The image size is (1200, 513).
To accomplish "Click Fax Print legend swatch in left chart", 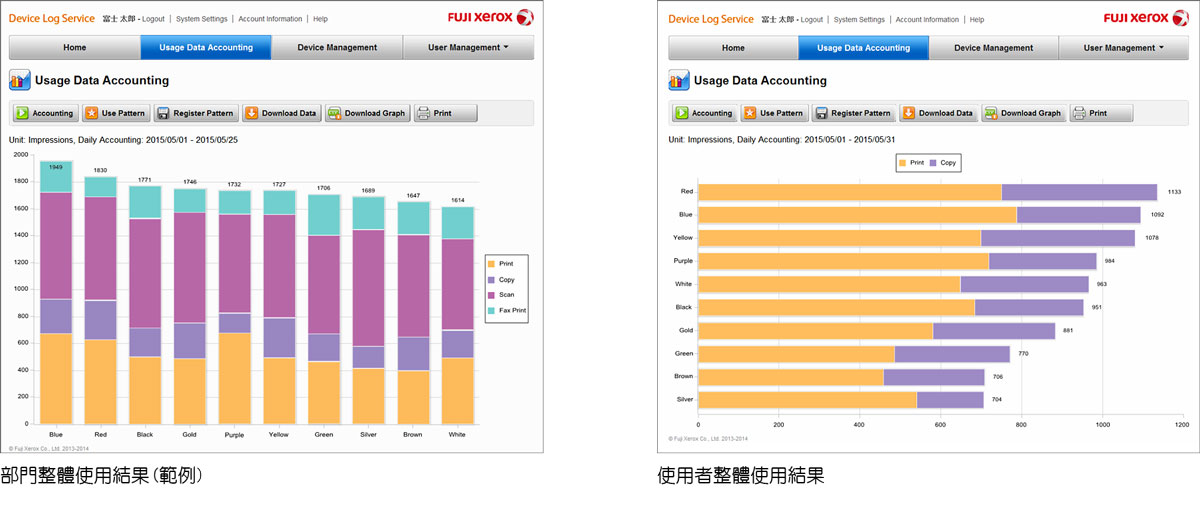I will pyautogui.click(x=491, y=311).
